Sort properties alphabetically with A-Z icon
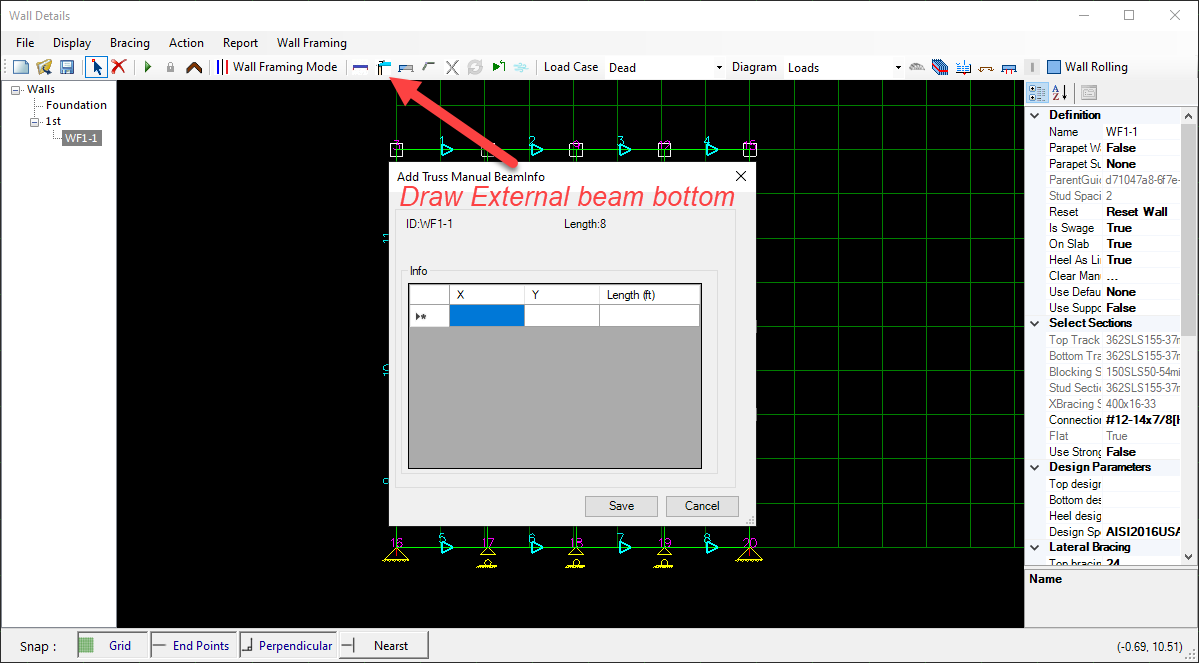1199x663 pixels. click(1060, 92)
